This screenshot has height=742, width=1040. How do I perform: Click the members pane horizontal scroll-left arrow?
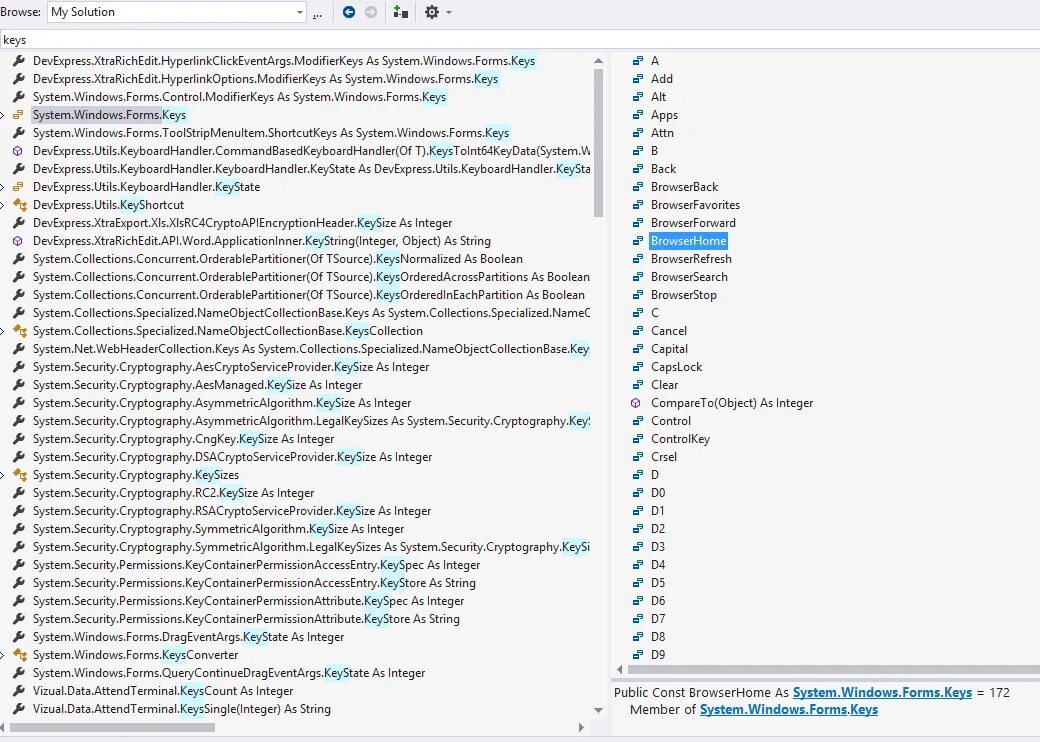coord(619,670)
